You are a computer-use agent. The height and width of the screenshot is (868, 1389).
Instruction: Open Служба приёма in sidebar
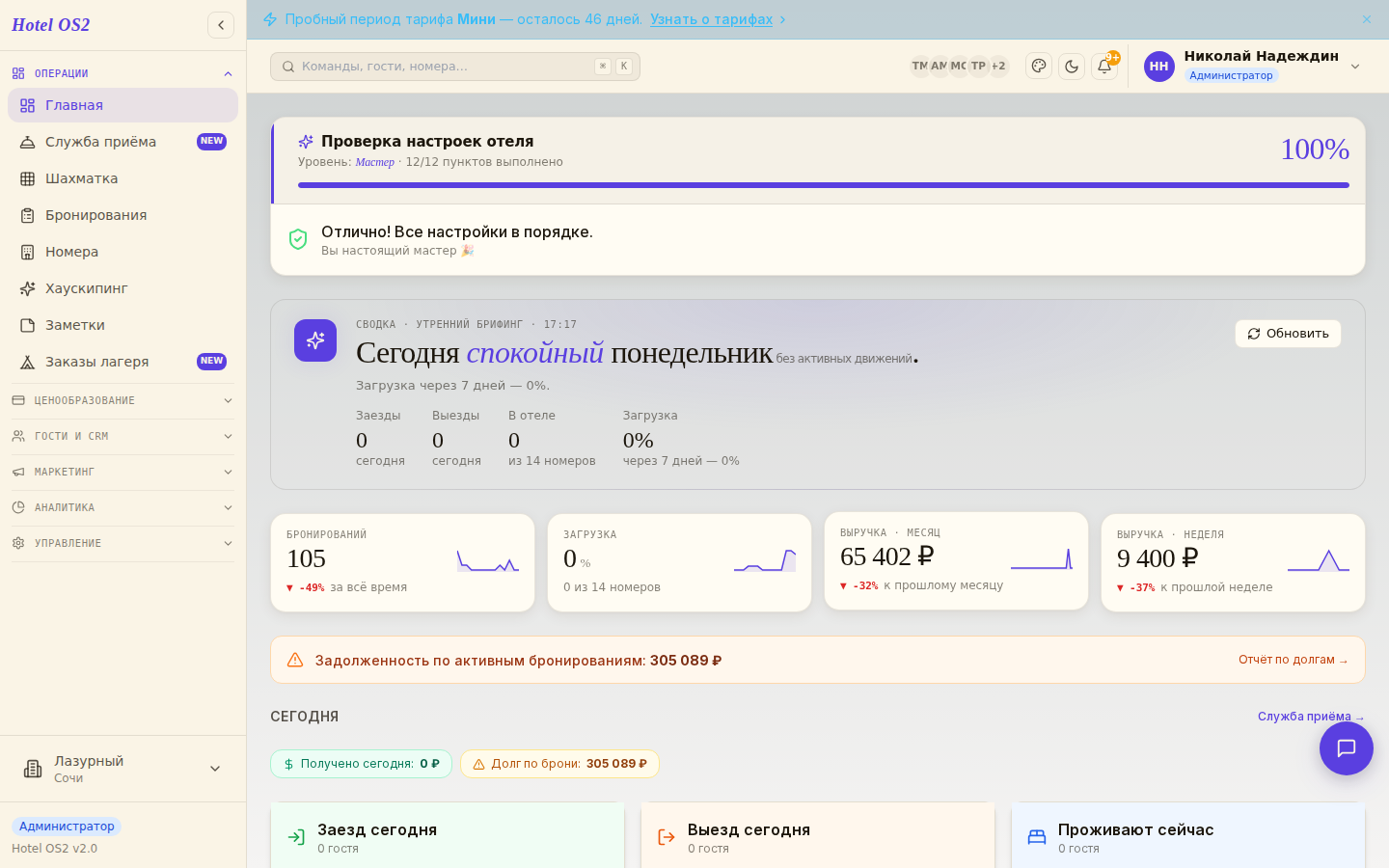[123, 142]
